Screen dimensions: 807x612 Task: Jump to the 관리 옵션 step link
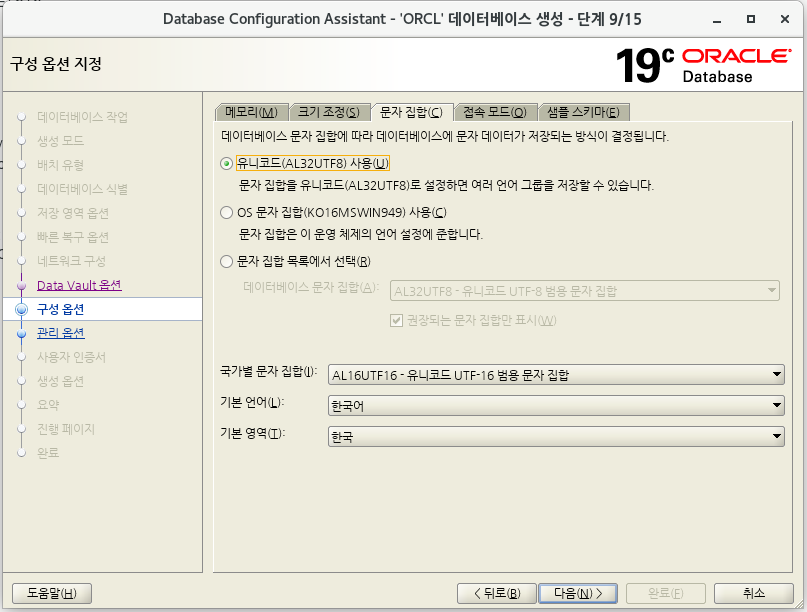click(x=61, y=333)
